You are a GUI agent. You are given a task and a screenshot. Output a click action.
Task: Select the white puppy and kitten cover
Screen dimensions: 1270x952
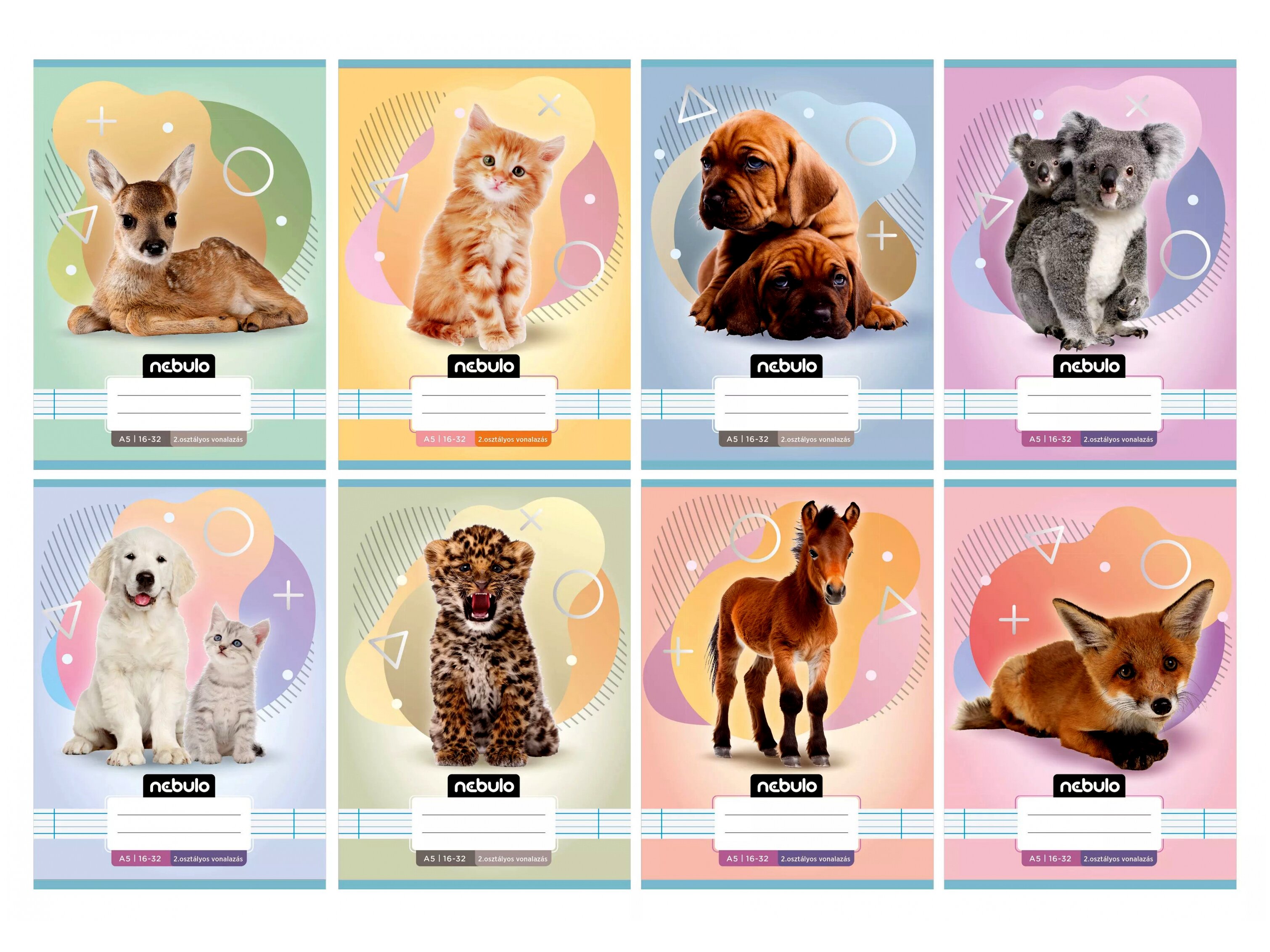click(179, 684)
